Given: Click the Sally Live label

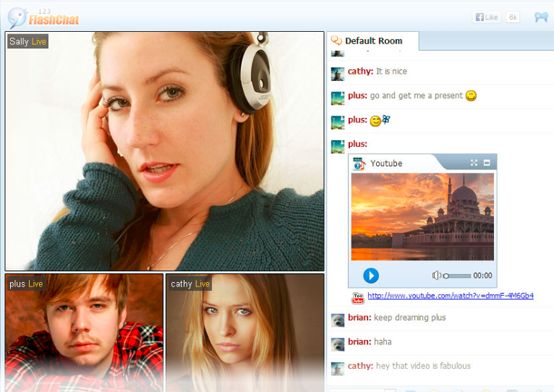Looking at the screenshot, I should (x=28, y=41).
